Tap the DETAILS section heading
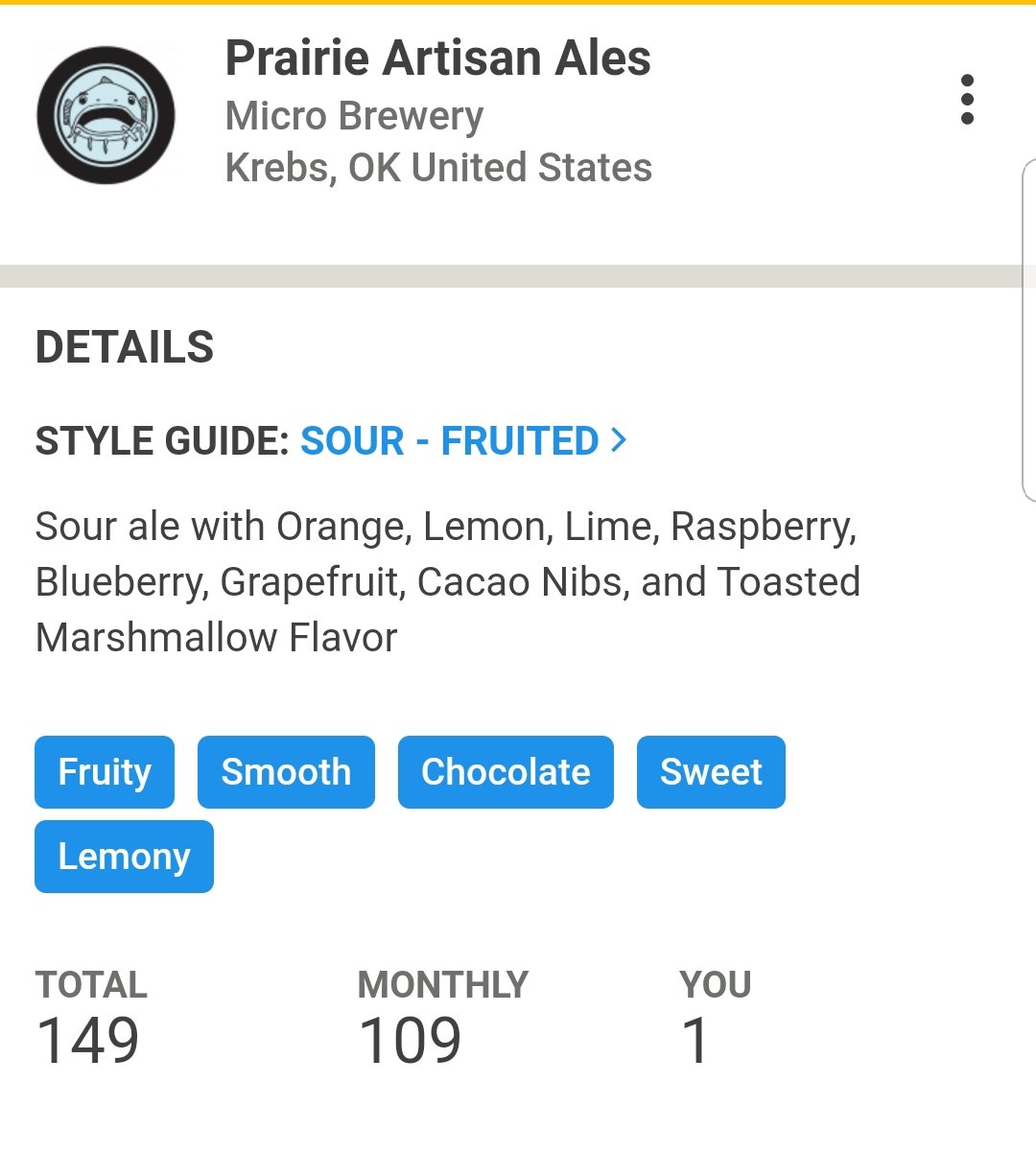Screen dimensions: 1036x1153 (x=125, y=347)
